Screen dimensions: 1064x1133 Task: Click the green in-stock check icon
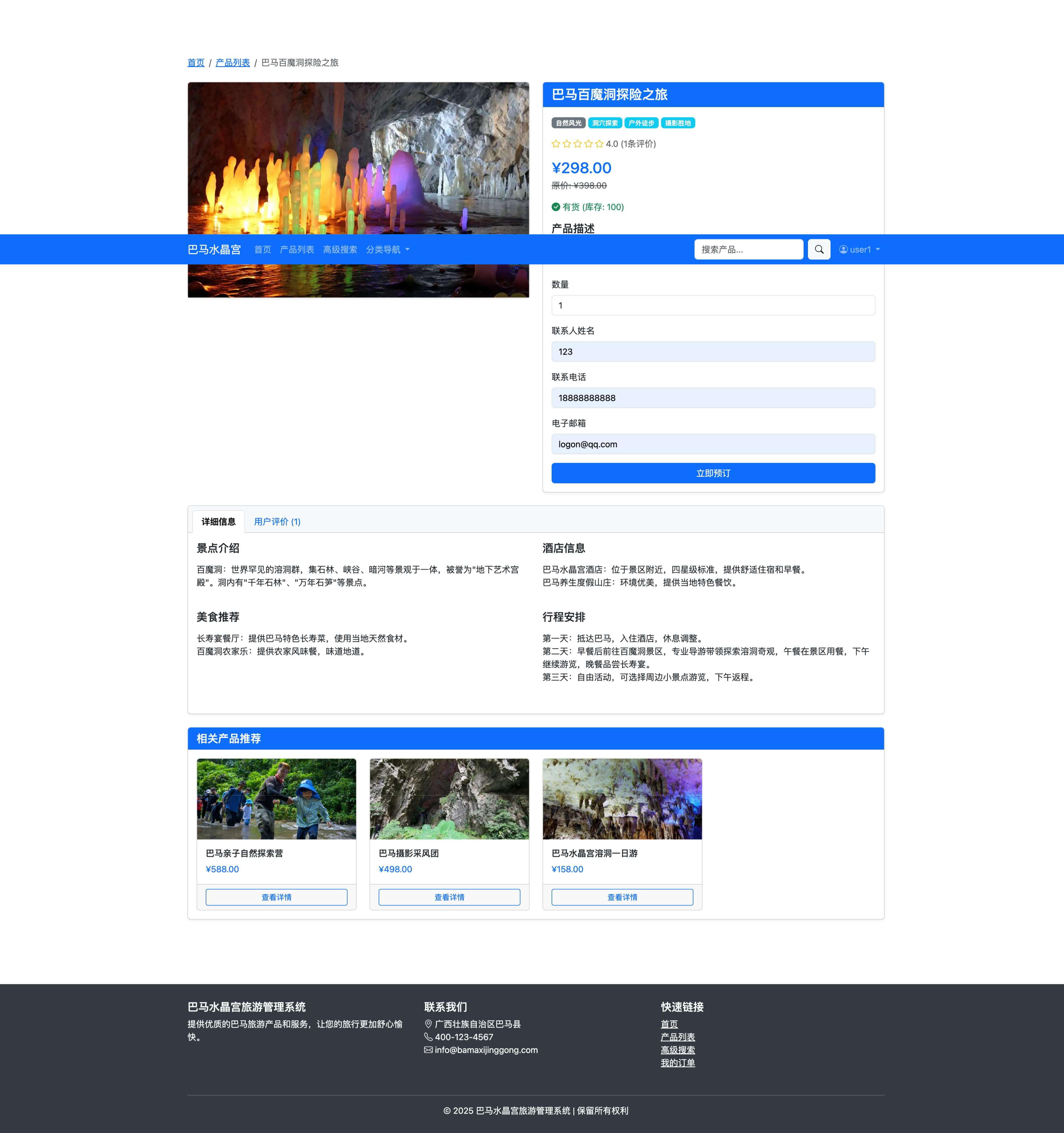point(556,207)
